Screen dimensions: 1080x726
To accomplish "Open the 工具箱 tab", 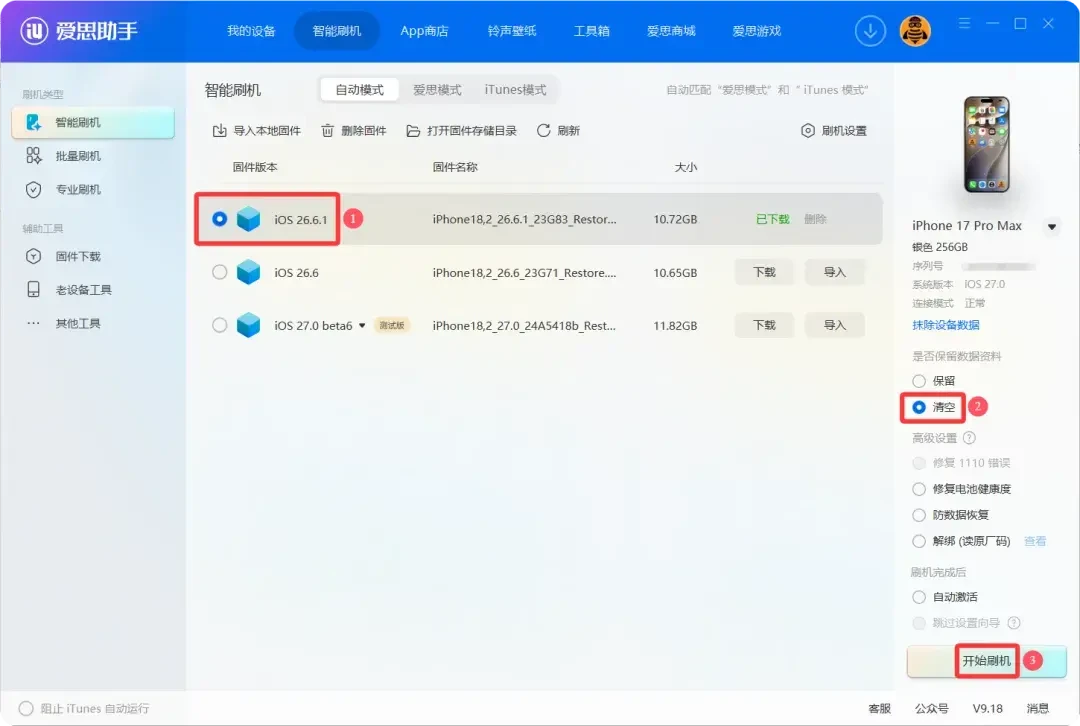I will [x=592, y=31].
